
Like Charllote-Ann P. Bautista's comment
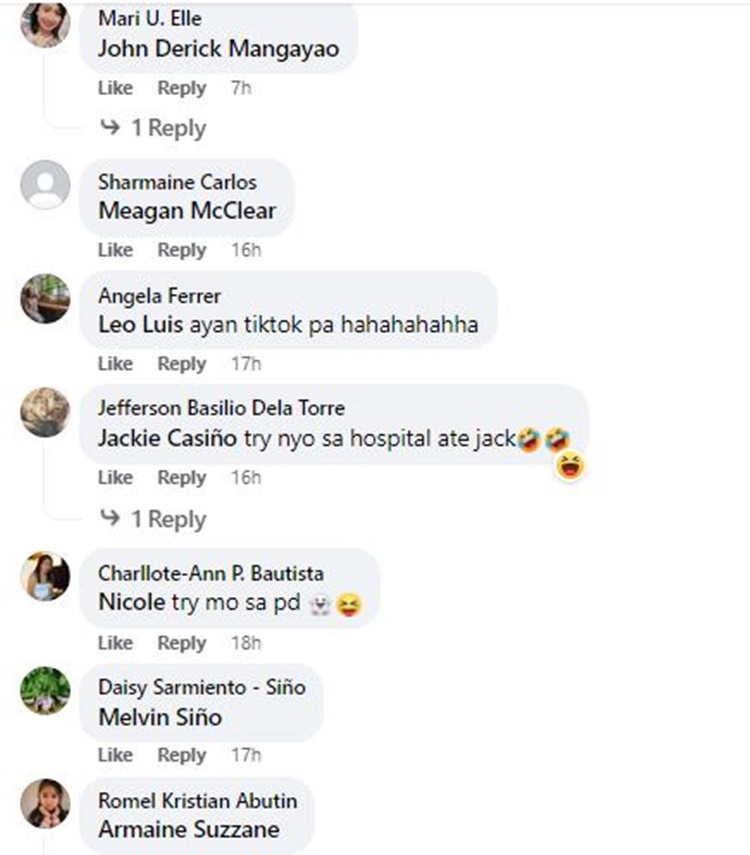(116, 643)
